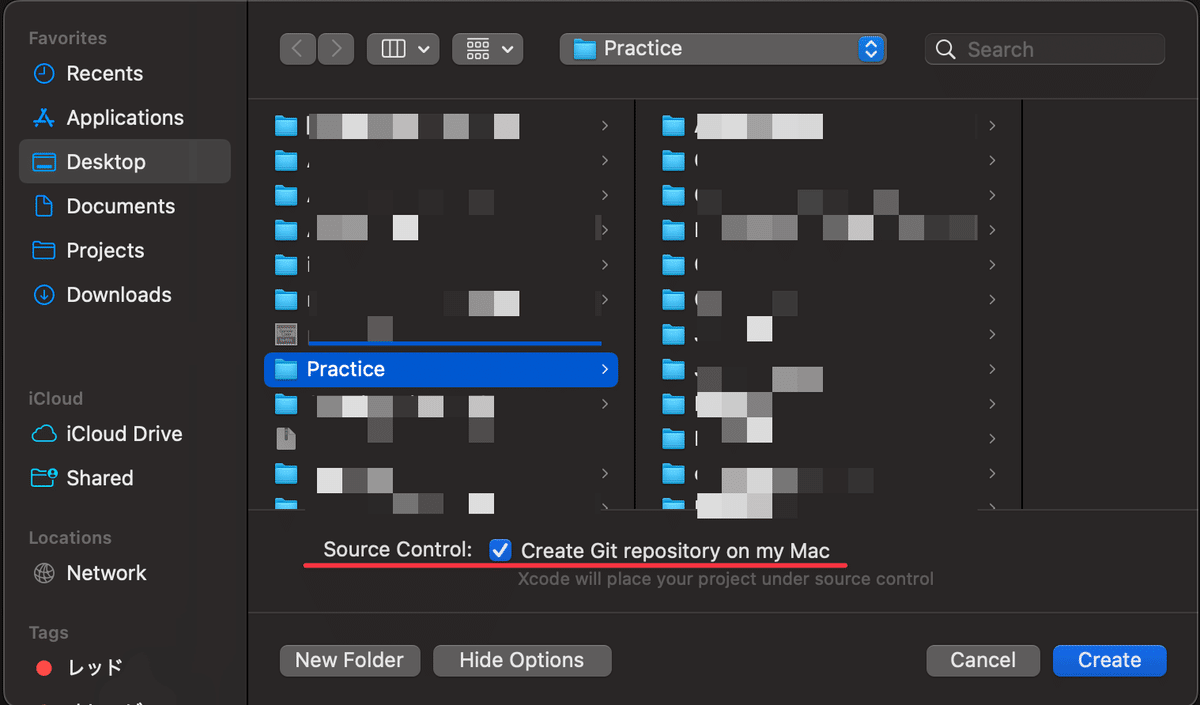Open the view layout dropdown next to columns
Screen dimensions: 1200x705
tap(403, 48)
